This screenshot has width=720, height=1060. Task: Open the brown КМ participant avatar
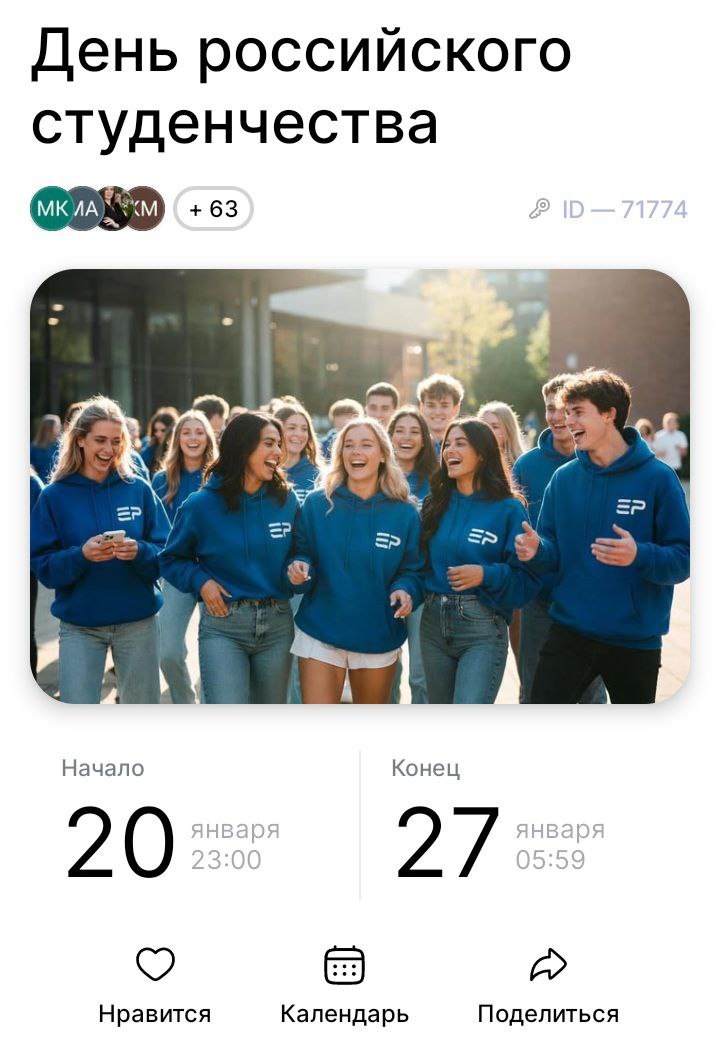pos(146,208)
